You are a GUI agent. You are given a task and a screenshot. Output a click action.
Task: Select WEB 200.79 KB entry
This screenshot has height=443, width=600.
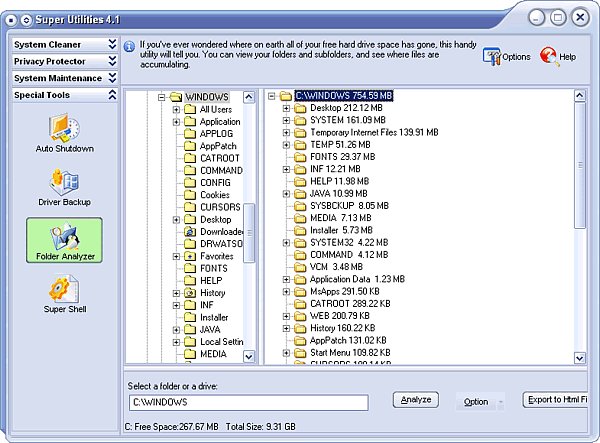click(339, 316)
